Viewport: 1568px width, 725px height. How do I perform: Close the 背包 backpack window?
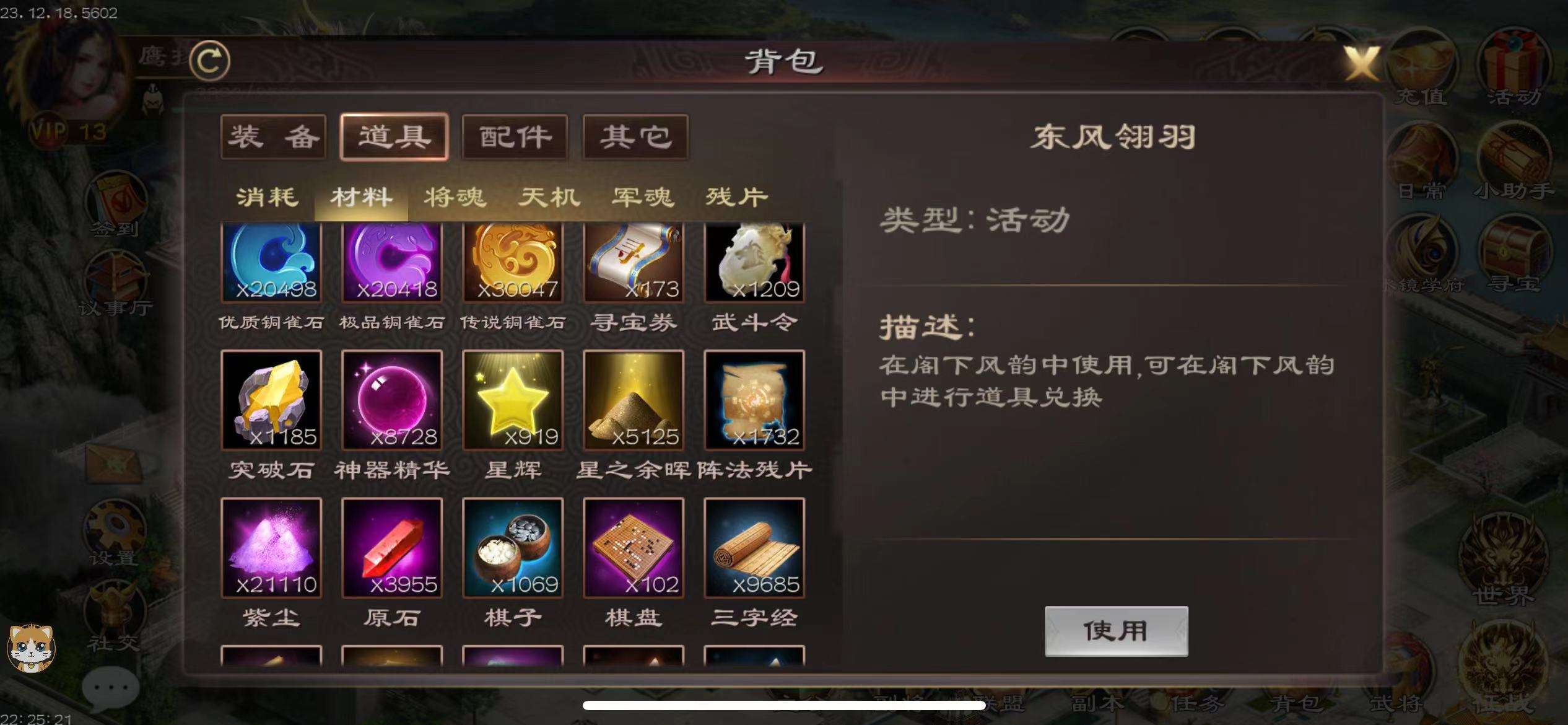tap(1361, 62)
